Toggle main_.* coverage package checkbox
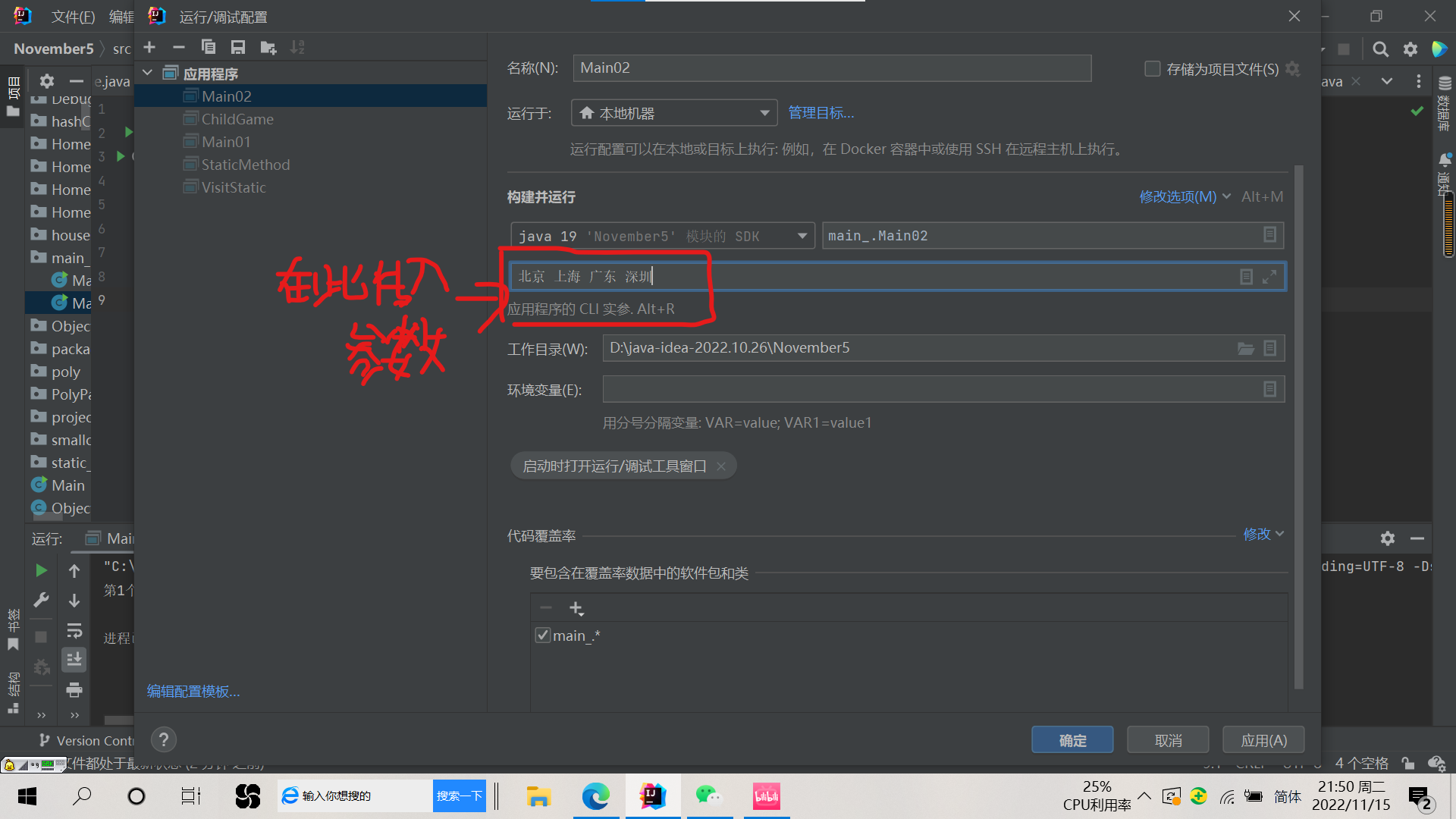The width and height of the screenshot is (1456, 819). (542, 635)
